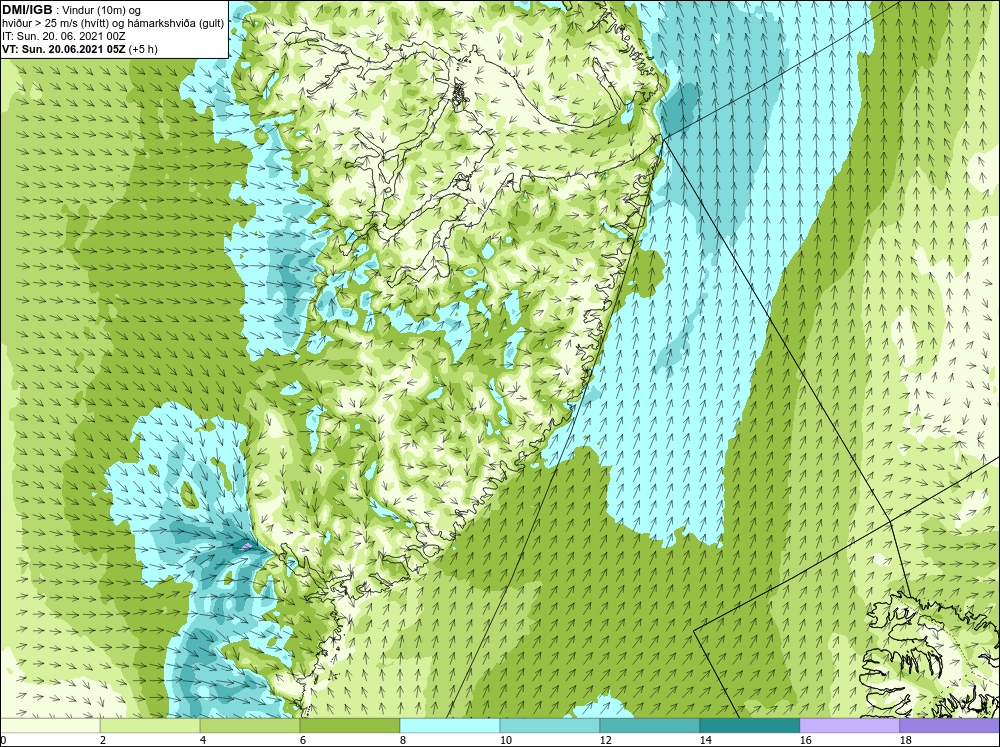Click the legend value label "10"
1000x747 pixels.
[x=505, y=740]
